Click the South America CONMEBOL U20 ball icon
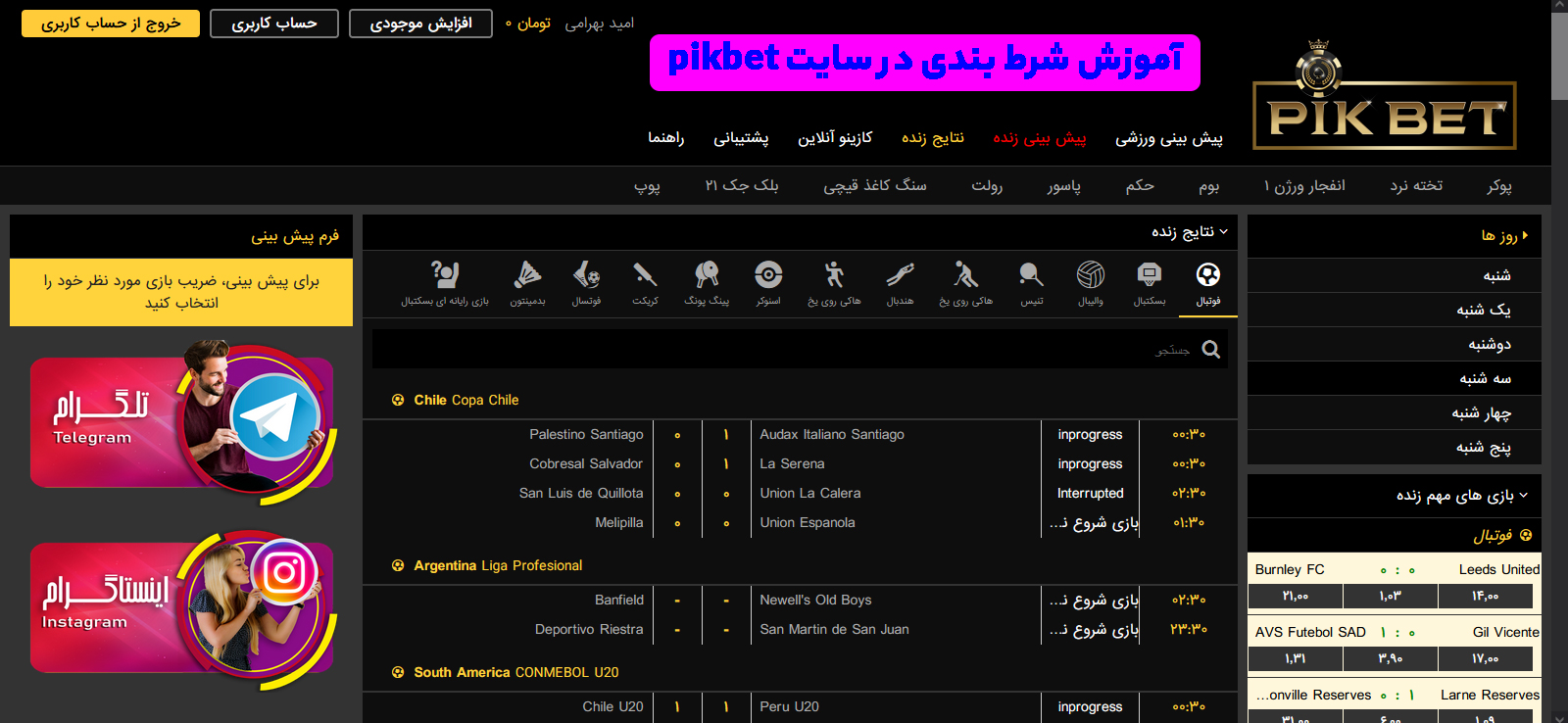This screenshot has width=1568, height=723. 398,672
